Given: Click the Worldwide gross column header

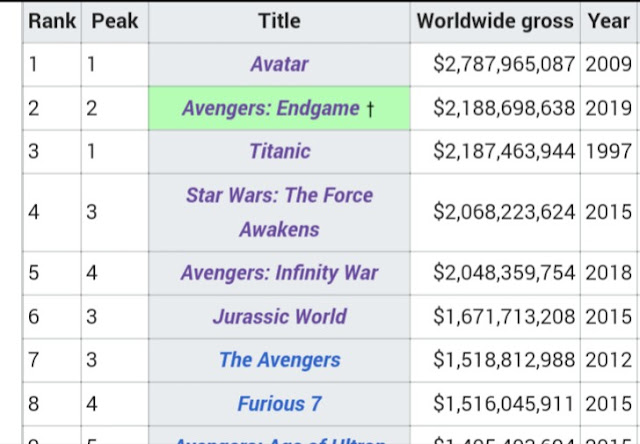Looking at the screenshot, I should click(x=495, y=21).
